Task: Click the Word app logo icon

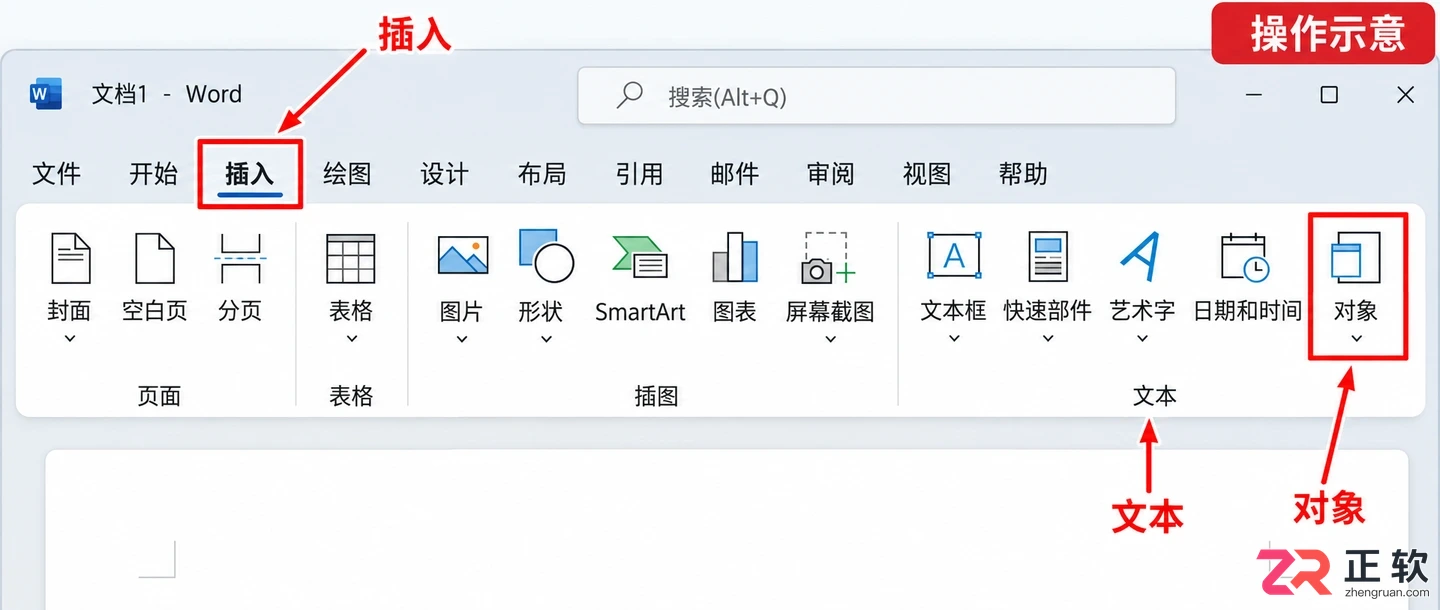Action: coord(46,94)
